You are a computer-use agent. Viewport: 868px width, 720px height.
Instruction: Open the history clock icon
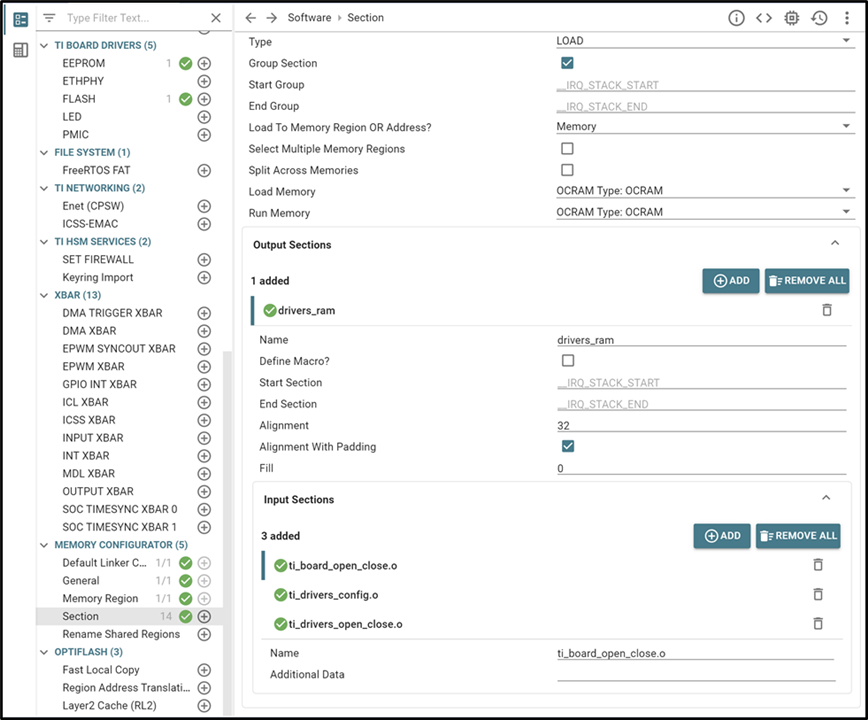click(x=819, y=18)
